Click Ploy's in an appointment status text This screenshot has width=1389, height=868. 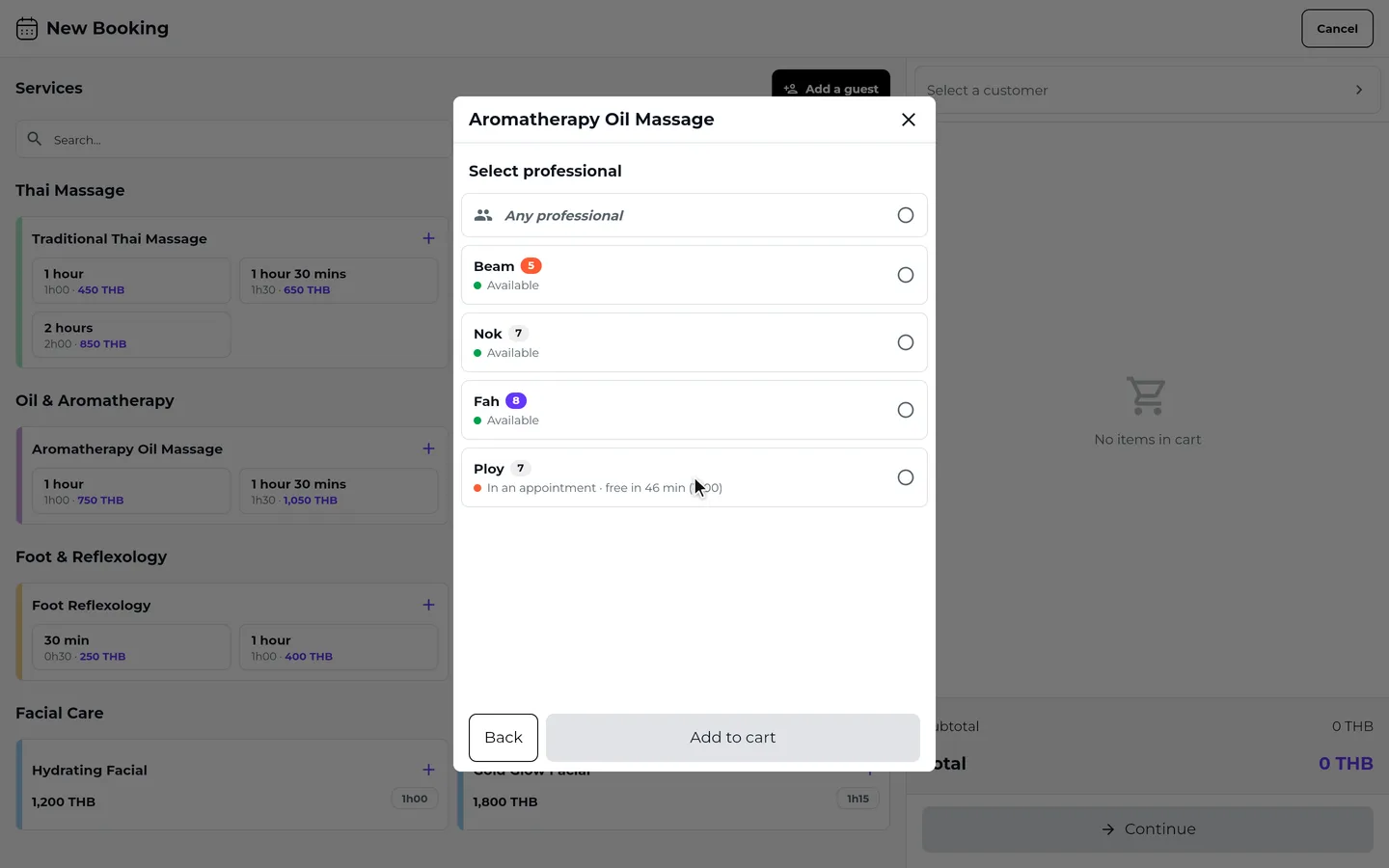point(605,488)
